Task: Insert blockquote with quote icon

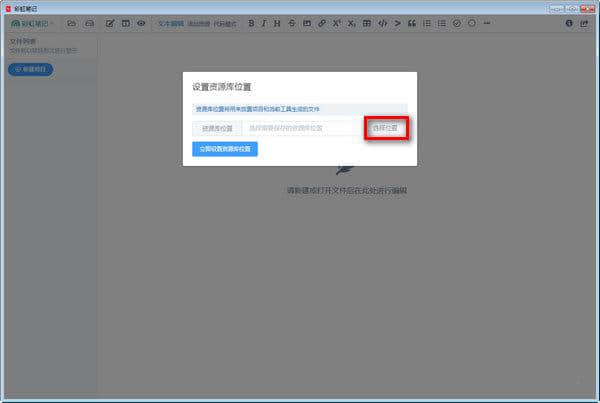Action: (411, 23)
